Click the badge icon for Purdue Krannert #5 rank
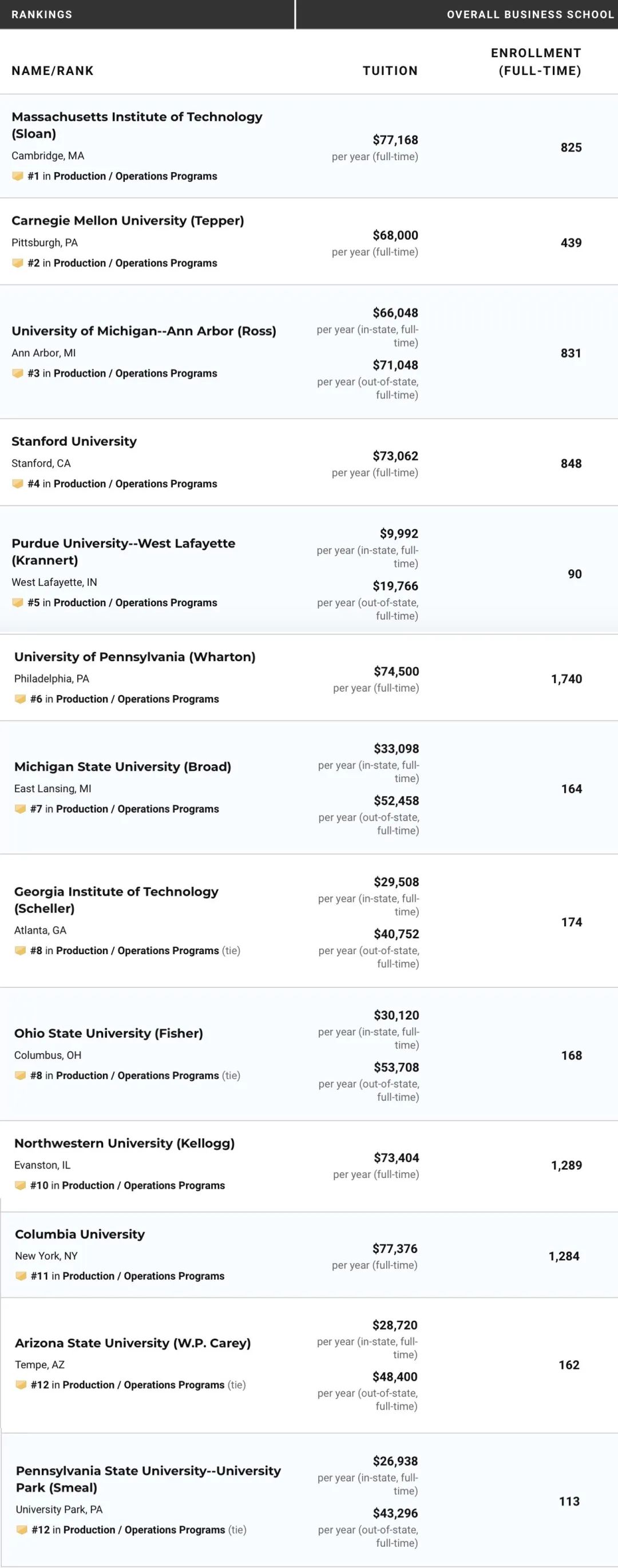 click(x=18, y=602)
